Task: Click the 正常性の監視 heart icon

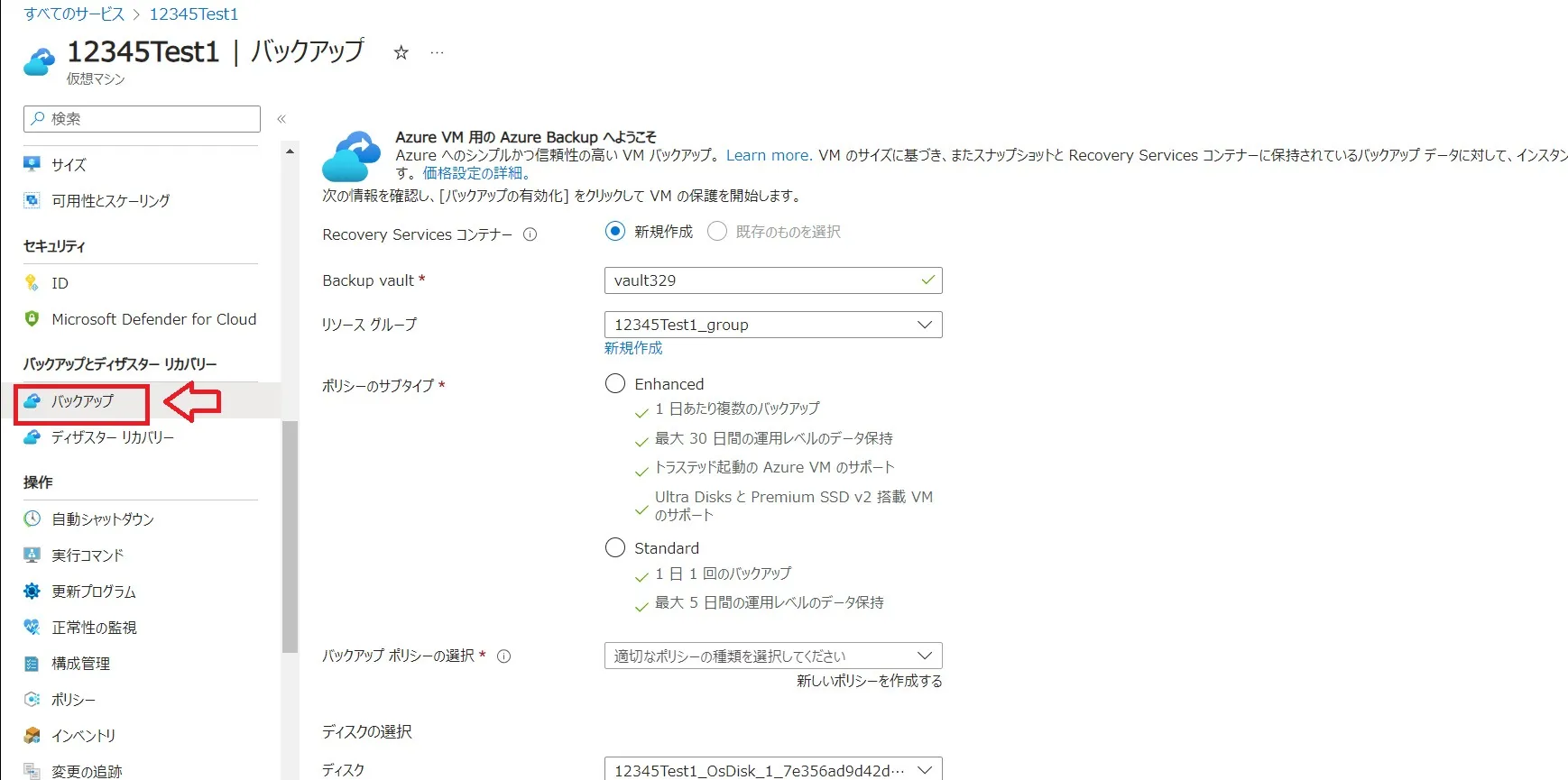Action: (x=32, y=627)
